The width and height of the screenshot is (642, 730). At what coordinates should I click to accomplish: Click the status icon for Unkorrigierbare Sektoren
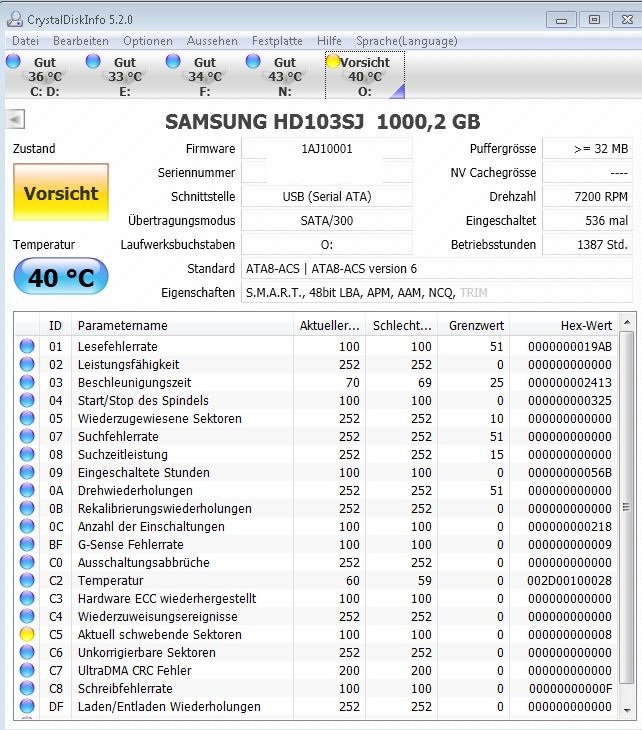27,652
